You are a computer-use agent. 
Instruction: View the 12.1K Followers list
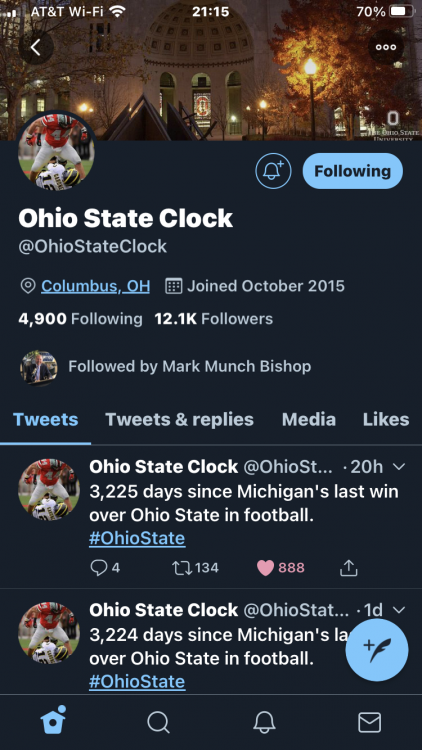[213, 319]
